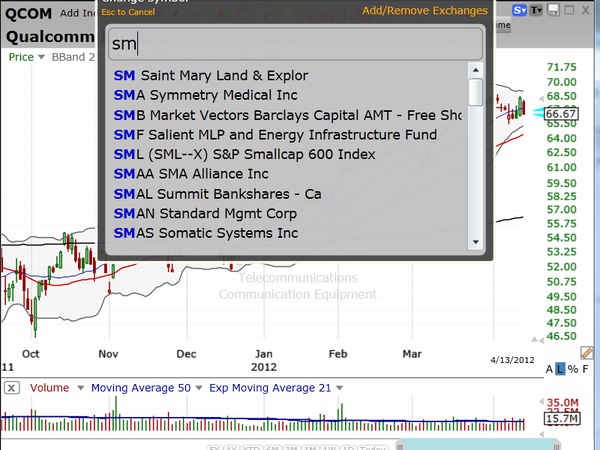Viewport: 600px width, 450px height.
Task: Select SMAL Summit Bankshares - Ca
Action: click(x=217, y=194)
